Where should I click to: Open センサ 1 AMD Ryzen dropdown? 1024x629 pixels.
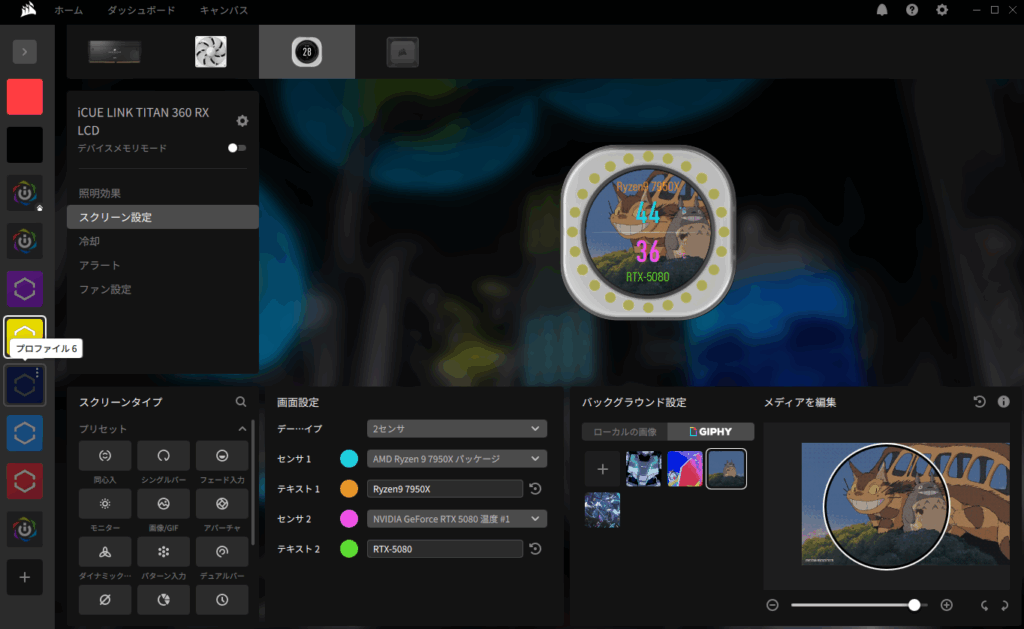456,459
